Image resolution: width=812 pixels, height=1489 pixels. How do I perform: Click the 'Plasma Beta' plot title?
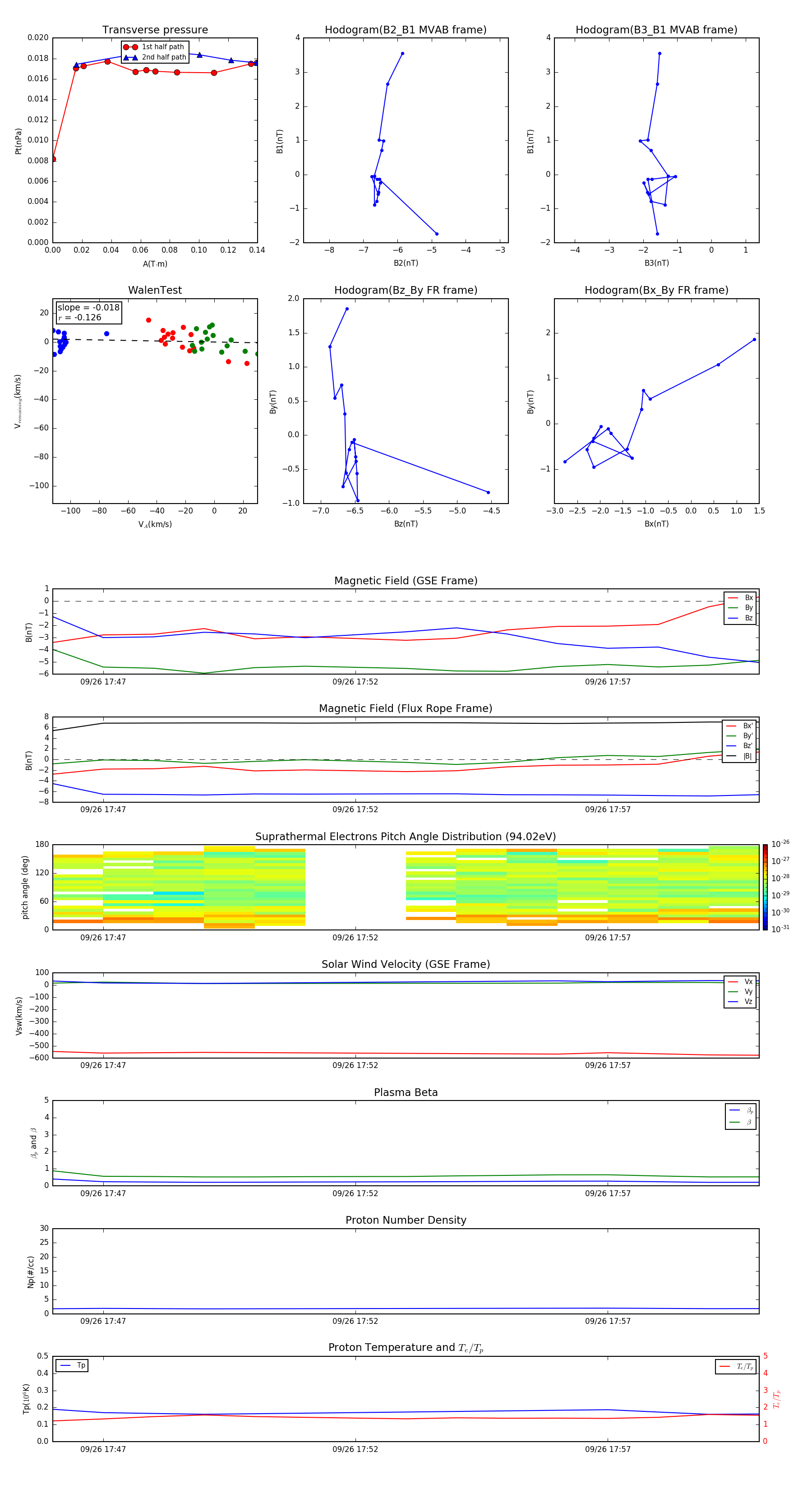pos(406,1092)
